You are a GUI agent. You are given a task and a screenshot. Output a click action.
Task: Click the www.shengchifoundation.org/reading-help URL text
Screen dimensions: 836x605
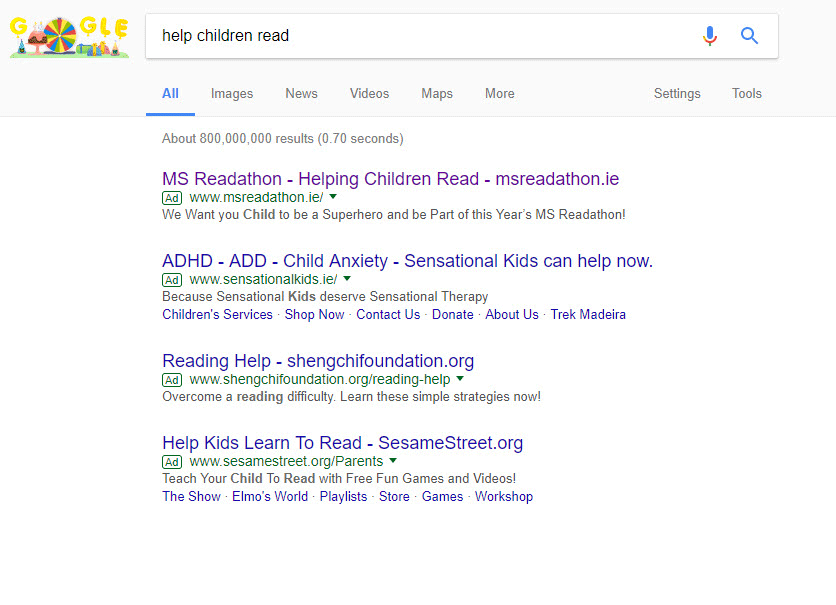tap(320, 380)
